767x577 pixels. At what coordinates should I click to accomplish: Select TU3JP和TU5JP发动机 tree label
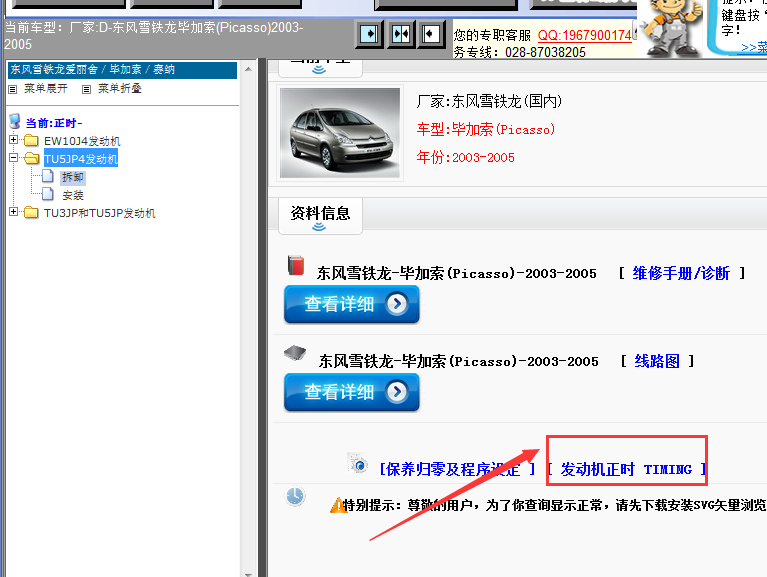[x=100, y=213]
